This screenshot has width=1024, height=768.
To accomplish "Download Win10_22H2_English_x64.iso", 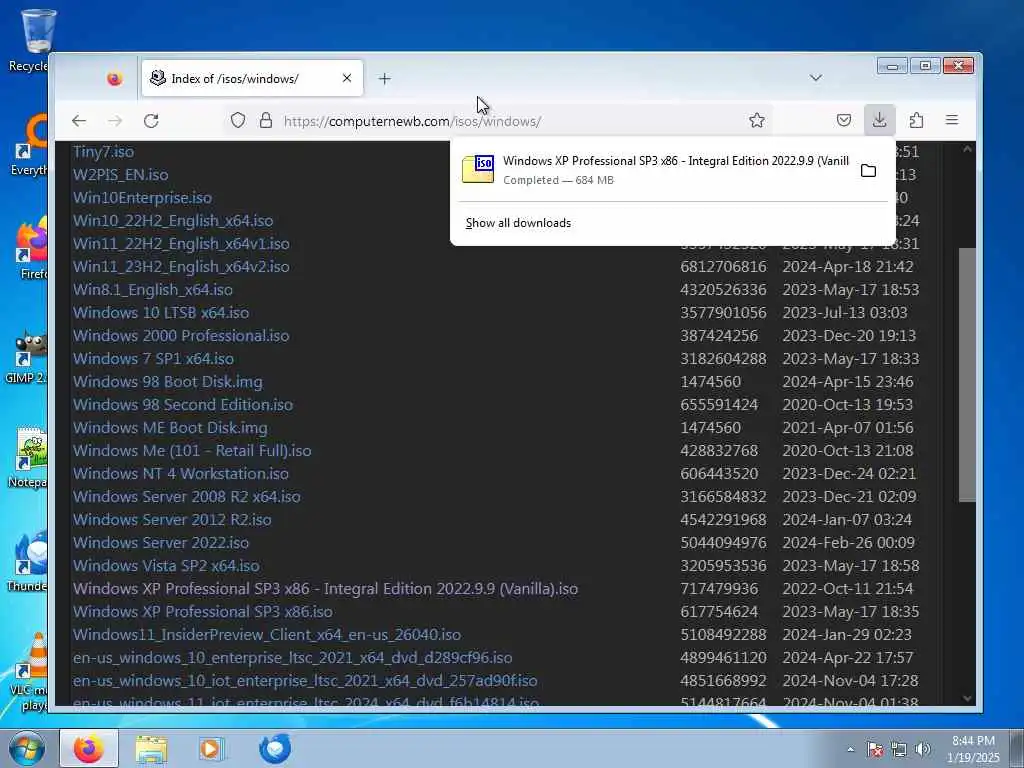I will point(173,221).
